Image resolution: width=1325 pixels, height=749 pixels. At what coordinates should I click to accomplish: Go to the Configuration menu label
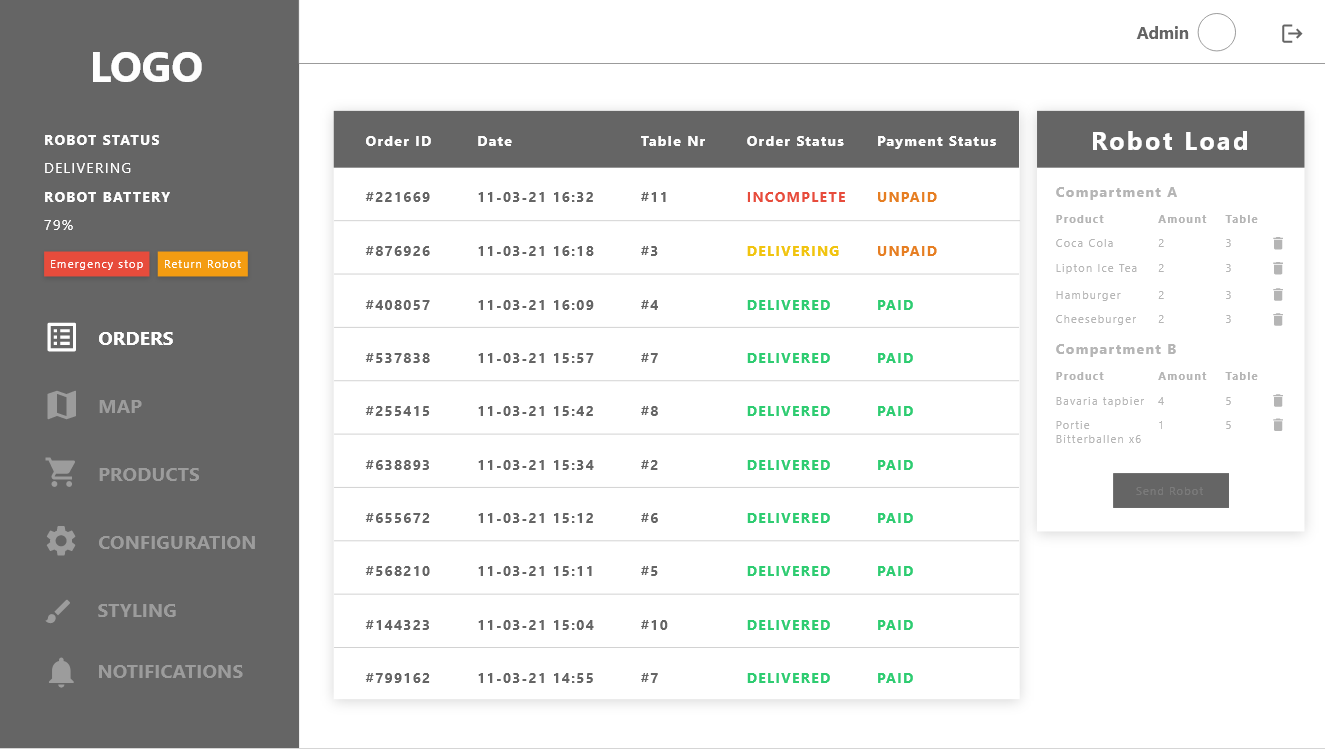pyautogui.click(x=177, y=543)
